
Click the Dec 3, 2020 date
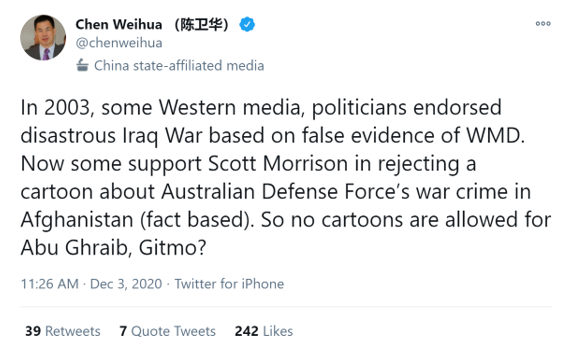tap(126, 284)
